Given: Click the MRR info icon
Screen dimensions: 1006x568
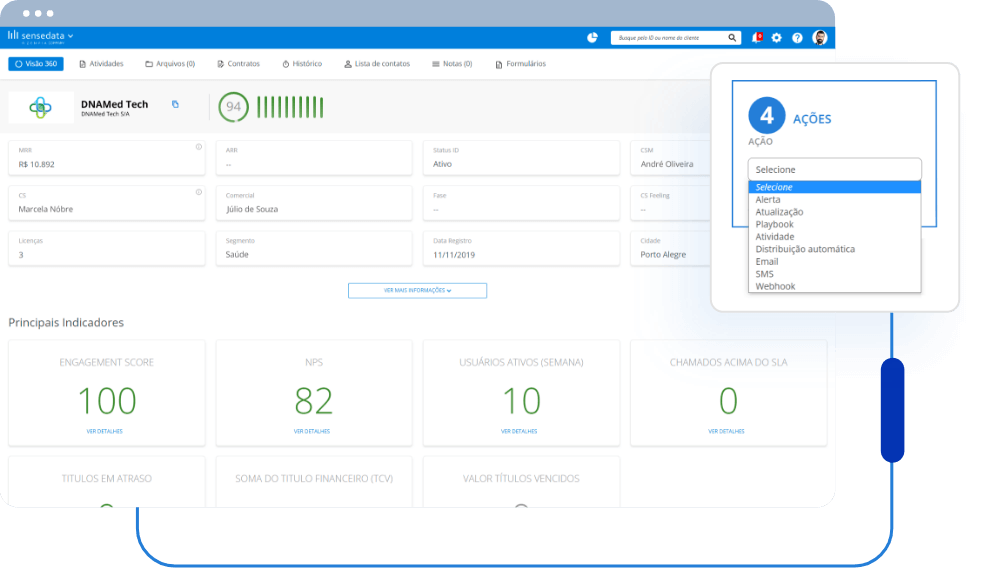Looking at the screenshot, I should tap(199, 147).
